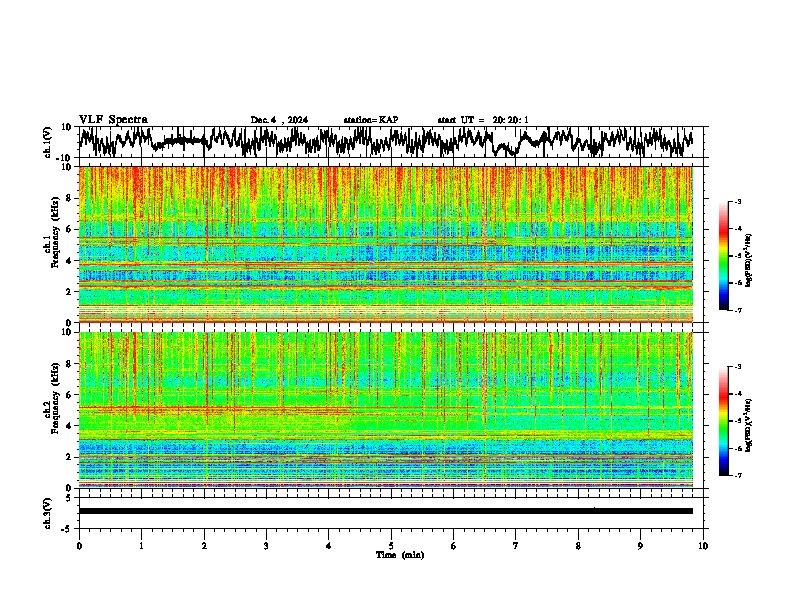
Task: Click the "VLF Spectra" title text
Action: [x=113, y=120]
